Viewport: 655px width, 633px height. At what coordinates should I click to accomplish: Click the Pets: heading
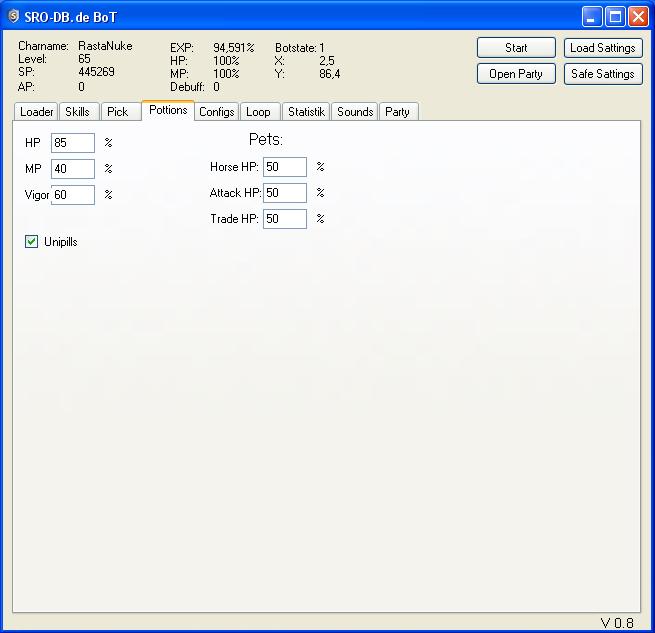point(266,139)
